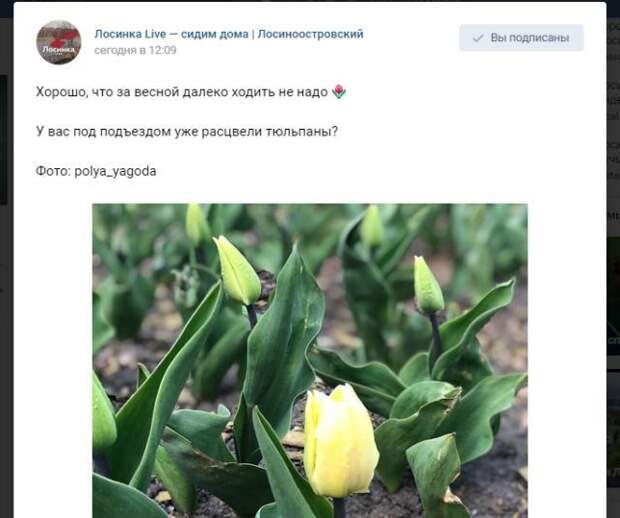Viewport: 620px width, 518px height.
Task: Click the closed green tulip bud upper left
Action: pos(238,270)
